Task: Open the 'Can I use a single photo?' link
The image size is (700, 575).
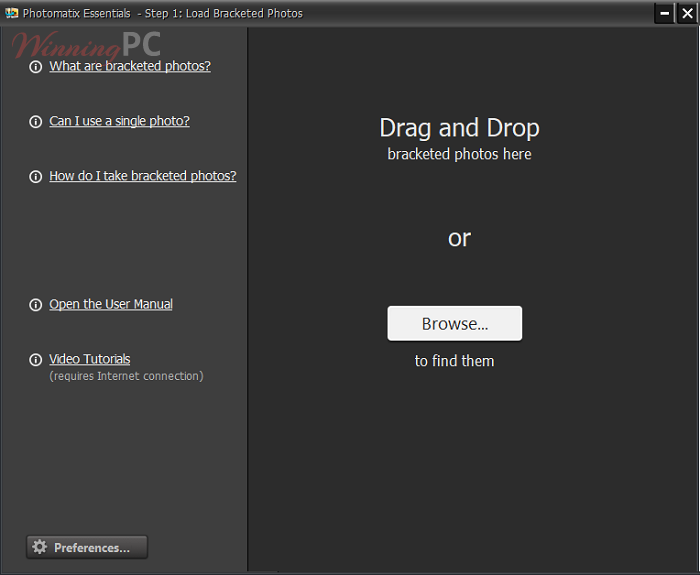Action: point(119,121)
